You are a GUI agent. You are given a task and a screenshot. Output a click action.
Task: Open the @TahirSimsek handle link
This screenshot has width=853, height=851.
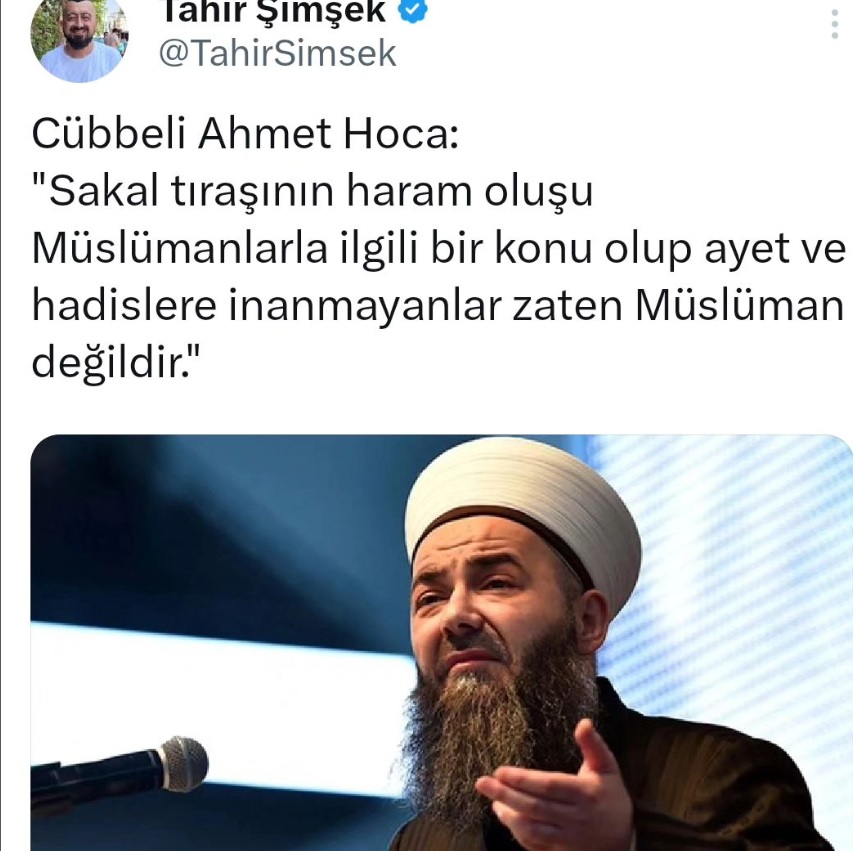(277, 53)
